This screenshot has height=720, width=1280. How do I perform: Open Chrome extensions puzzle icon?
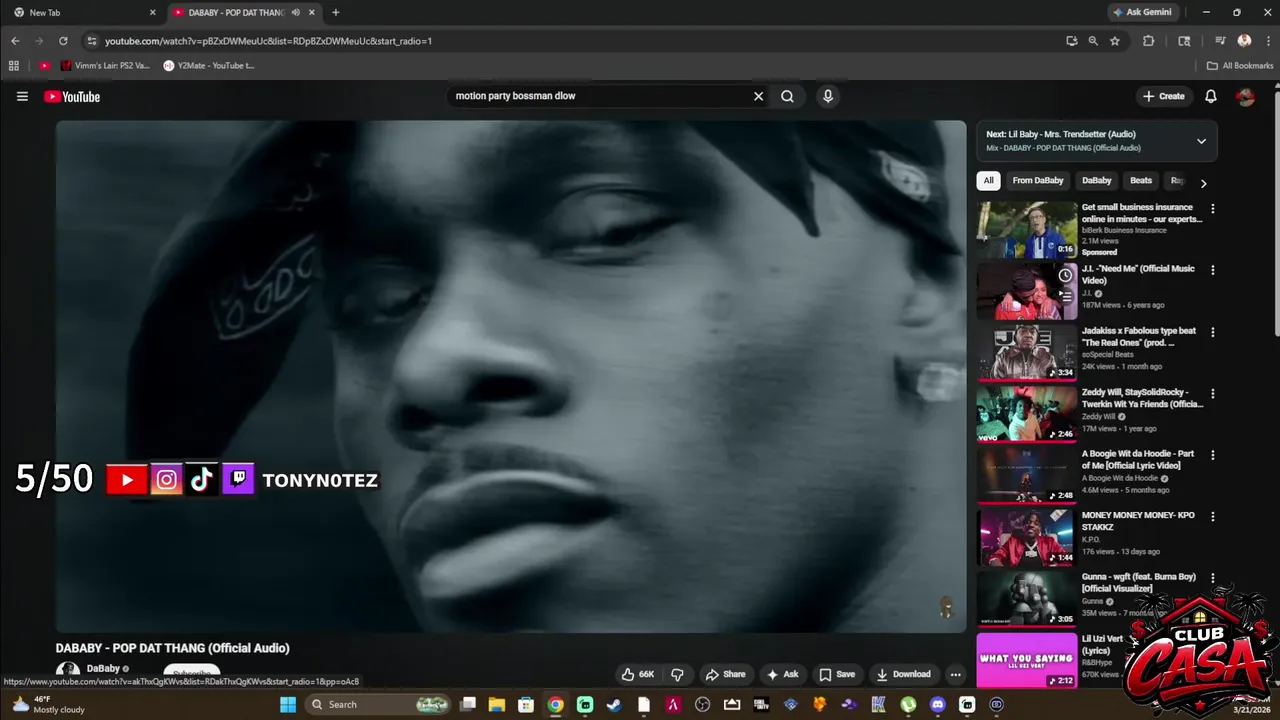click(x=1148, y=41)
